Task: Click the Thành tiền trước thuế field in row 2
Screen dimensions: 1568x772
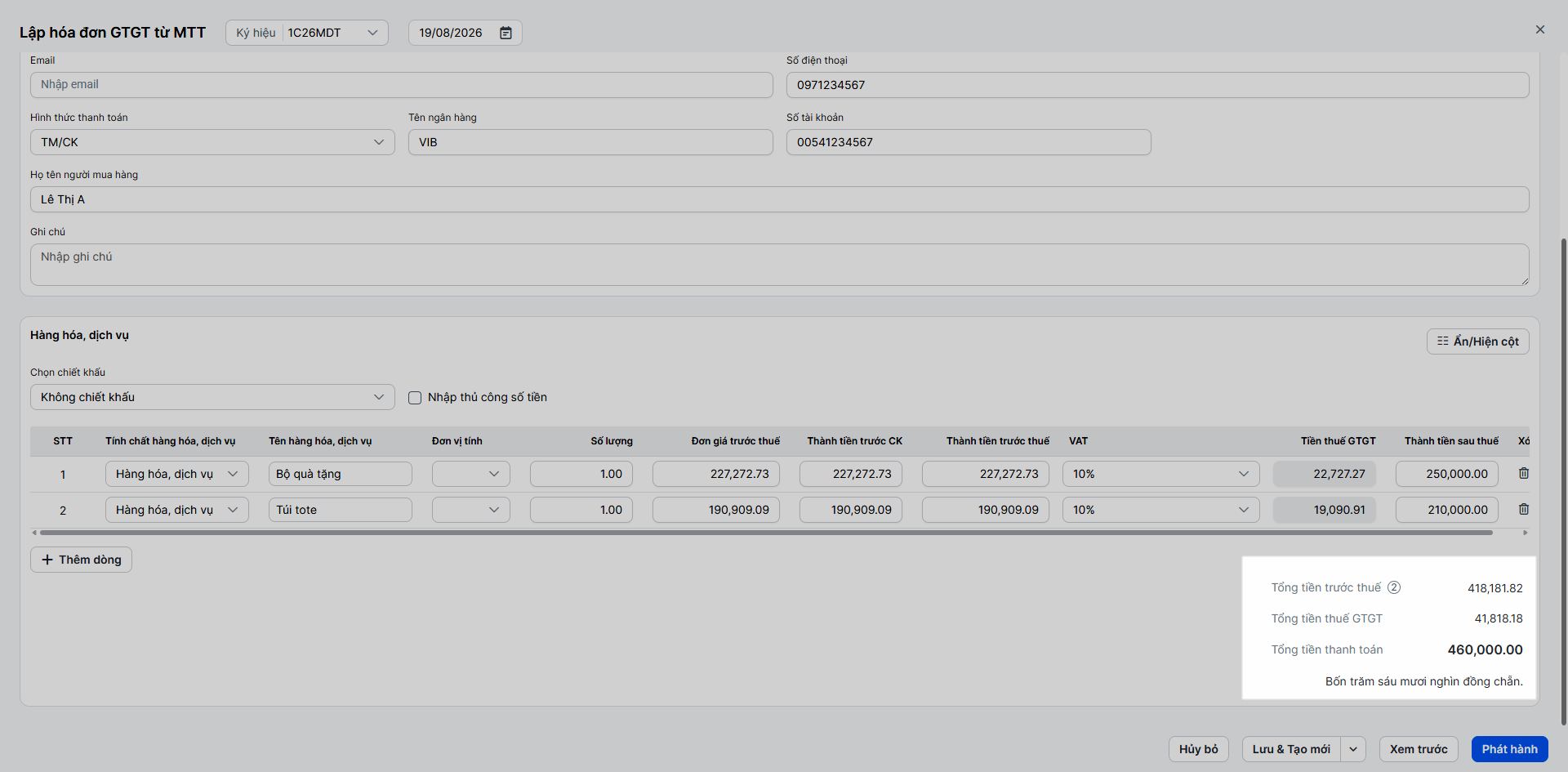Action: tap(986, 510)
